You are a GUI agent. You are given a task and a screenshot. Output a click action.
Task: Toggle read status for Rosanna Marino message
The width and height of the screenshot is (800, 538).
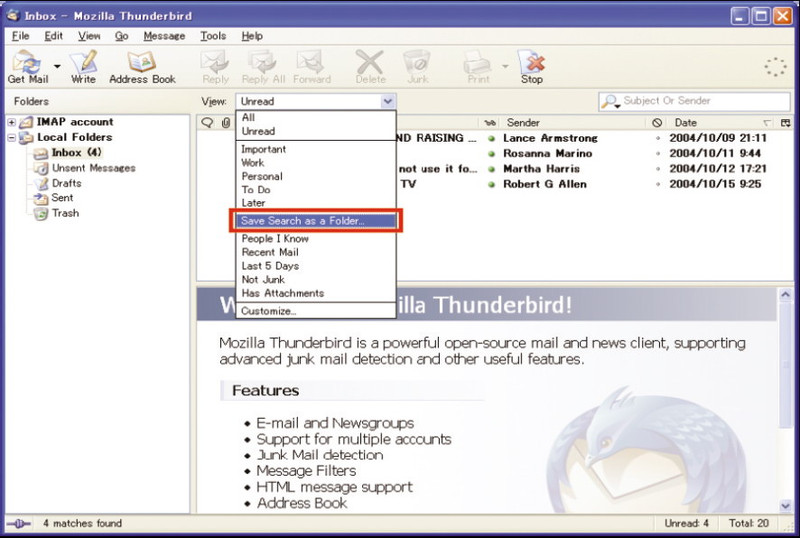click(491, 154)
